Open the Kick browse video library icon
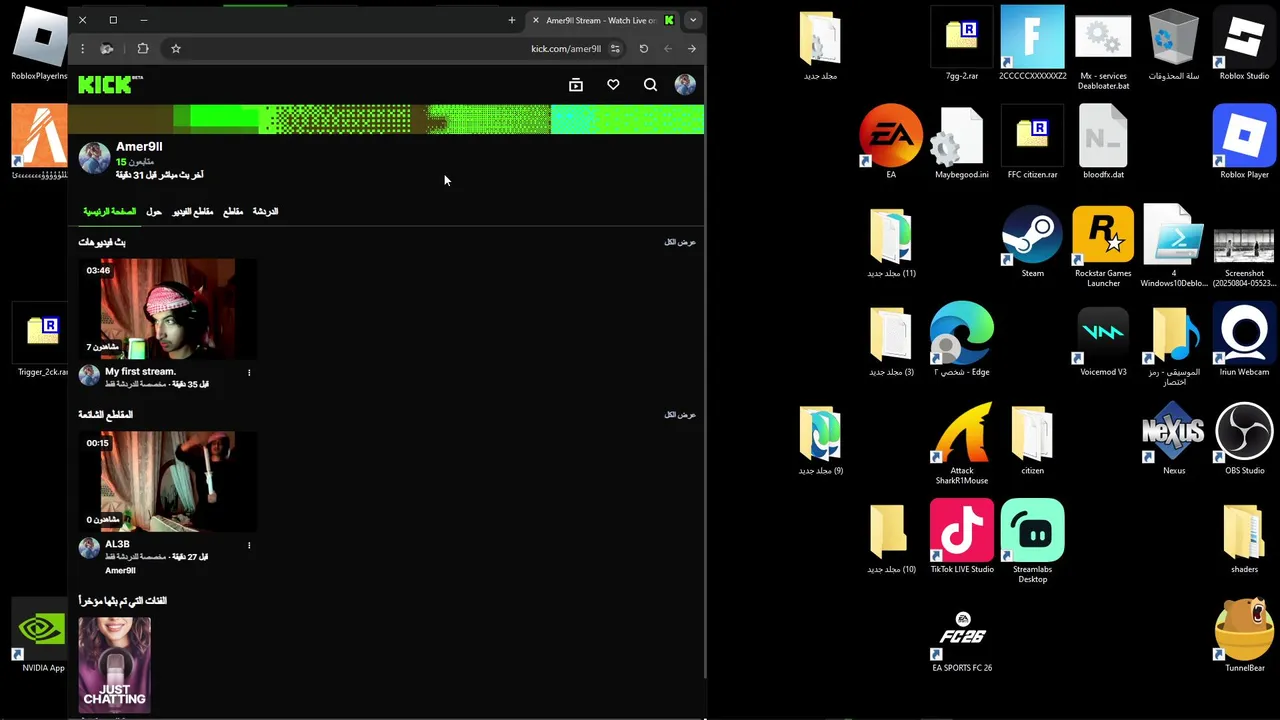 coord(576,85)
